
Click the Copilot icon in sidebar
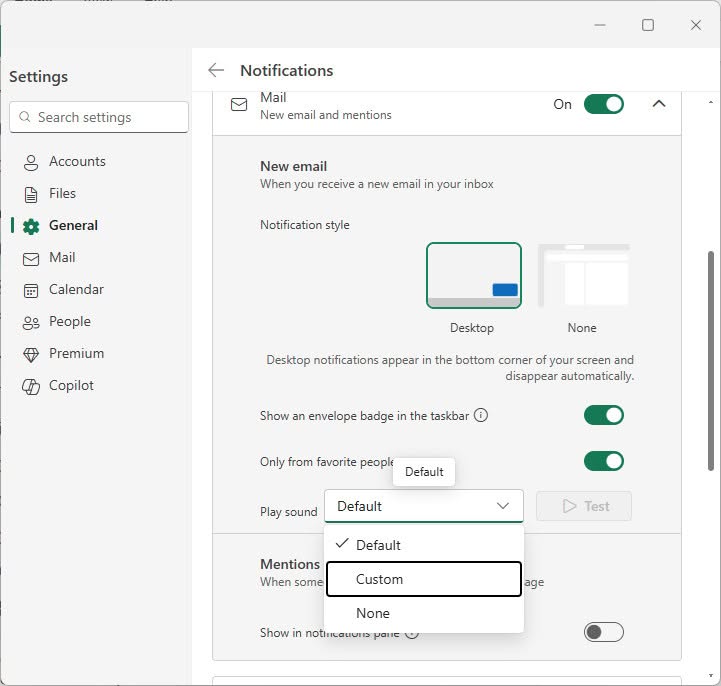click(x=31, y=387)
